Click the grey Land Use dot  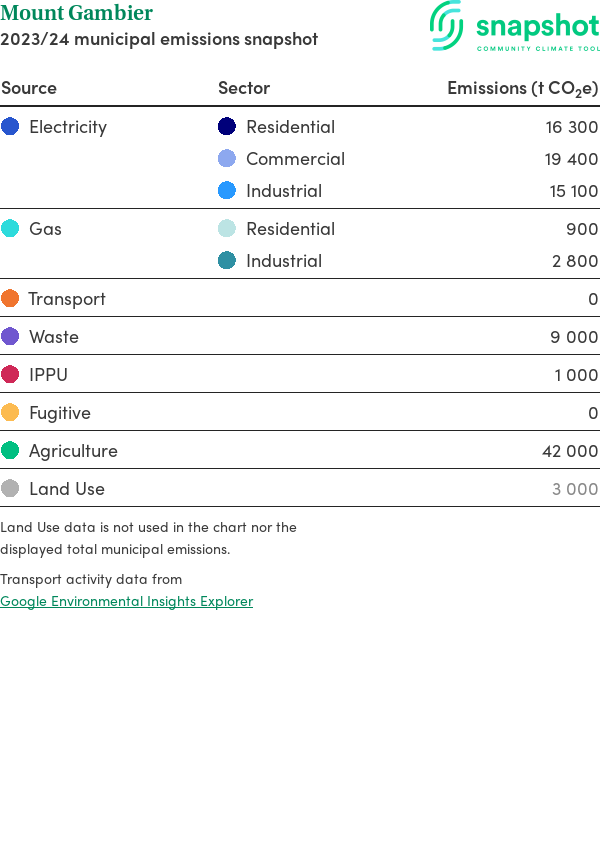click(x=10, y=489)
